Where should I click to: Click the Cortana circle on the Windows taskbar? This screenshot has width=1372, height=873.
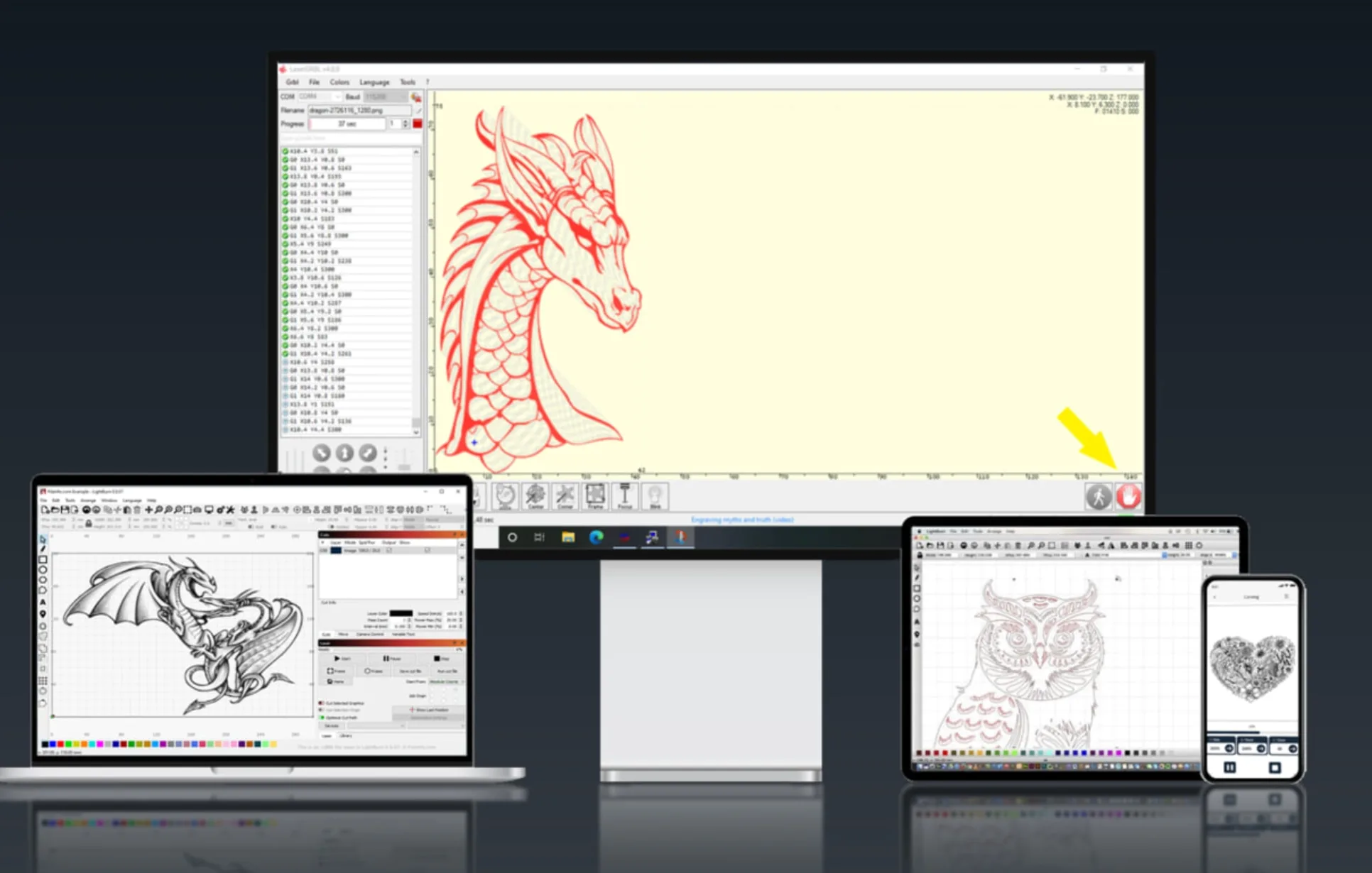coord(512,537)
